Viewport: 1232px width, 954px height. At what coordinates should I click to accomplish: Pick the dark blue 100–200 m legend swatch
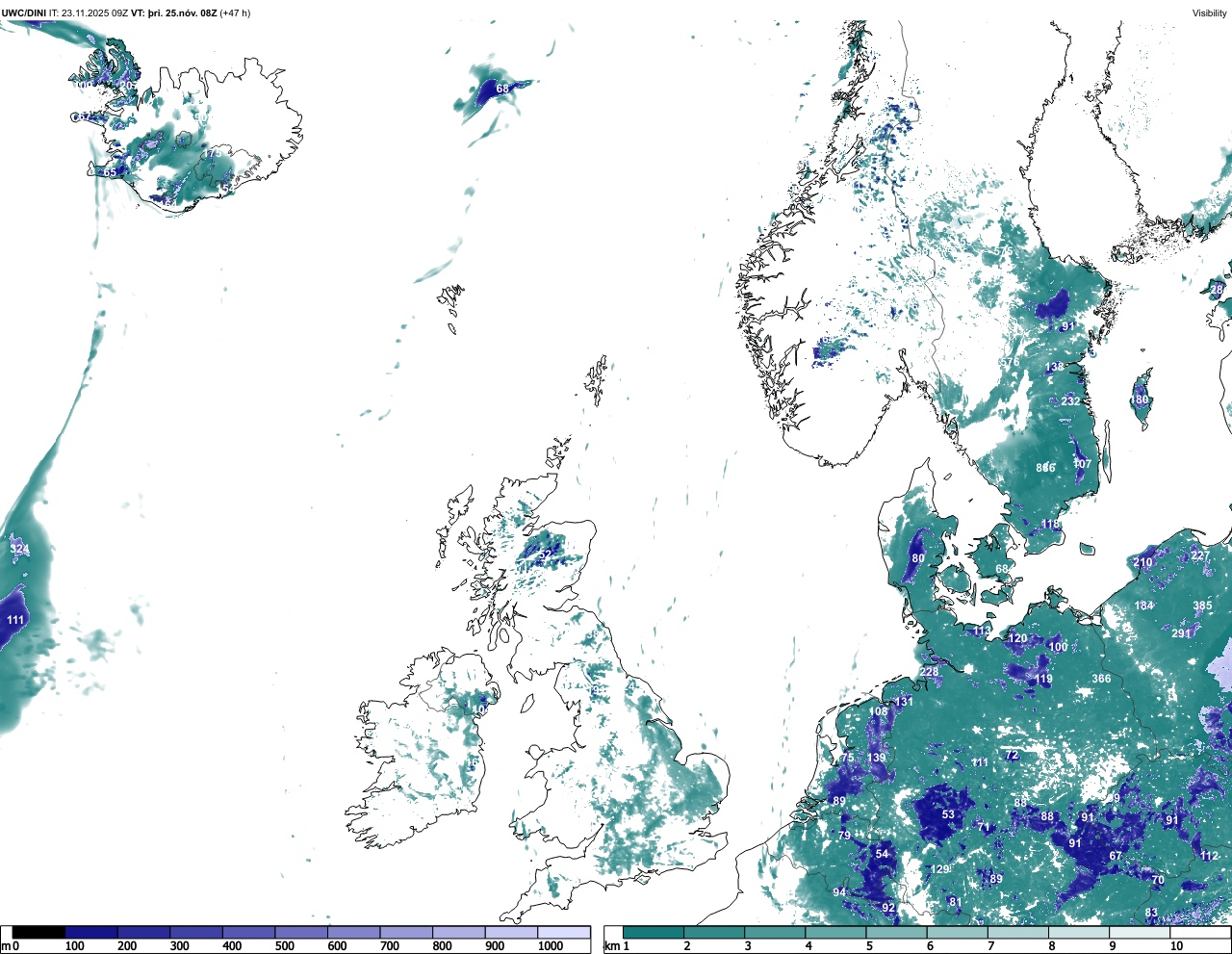click(91, 933)
